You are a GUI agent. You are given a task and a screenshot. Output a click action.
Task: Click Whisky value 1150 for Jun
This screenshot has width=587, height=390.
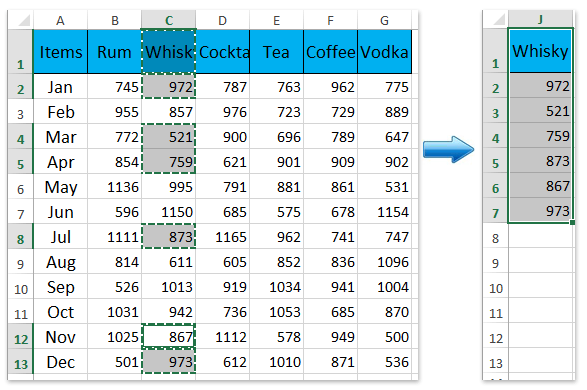click(168, 212)
